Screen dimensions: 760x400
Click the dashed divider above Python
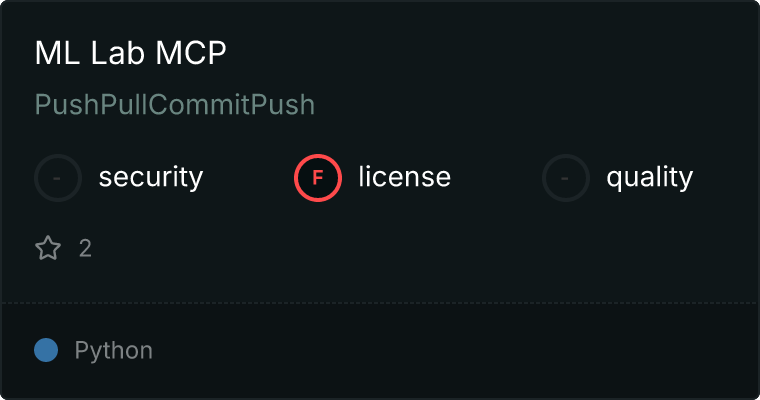click(380, 303)
